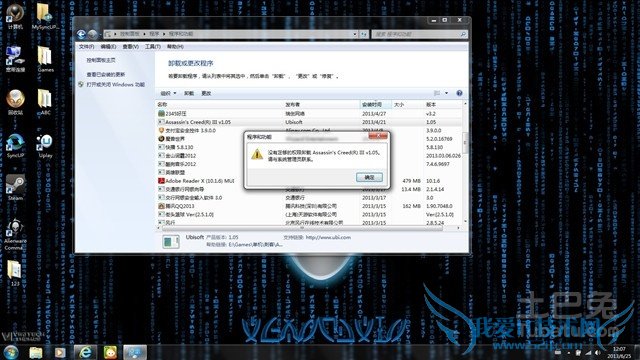Screen dimensions: 640x360
Task: Open the Uplay desktop shortcut
Action: click(44, 146)
